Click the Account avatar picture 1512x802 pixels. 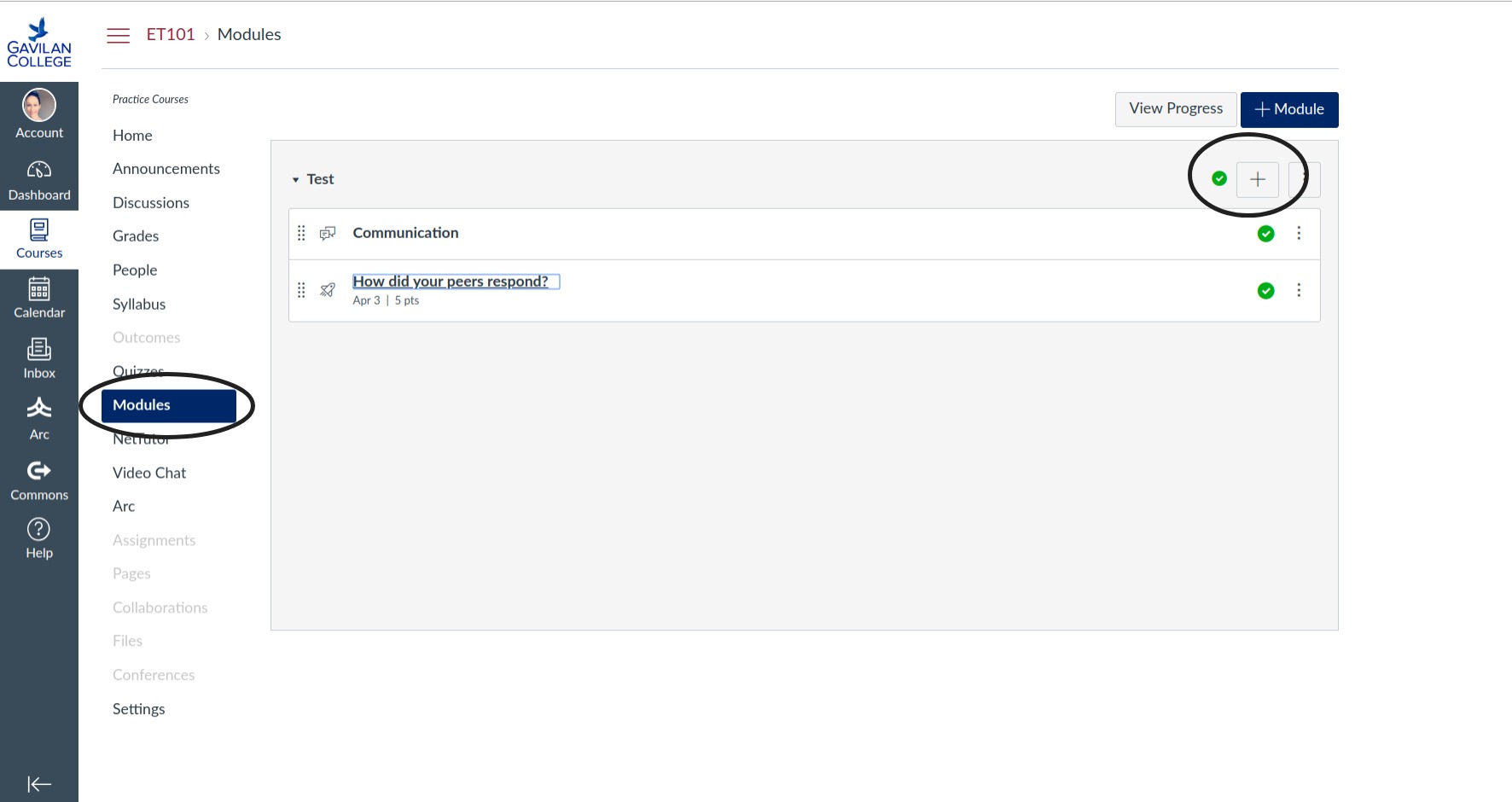39,106
